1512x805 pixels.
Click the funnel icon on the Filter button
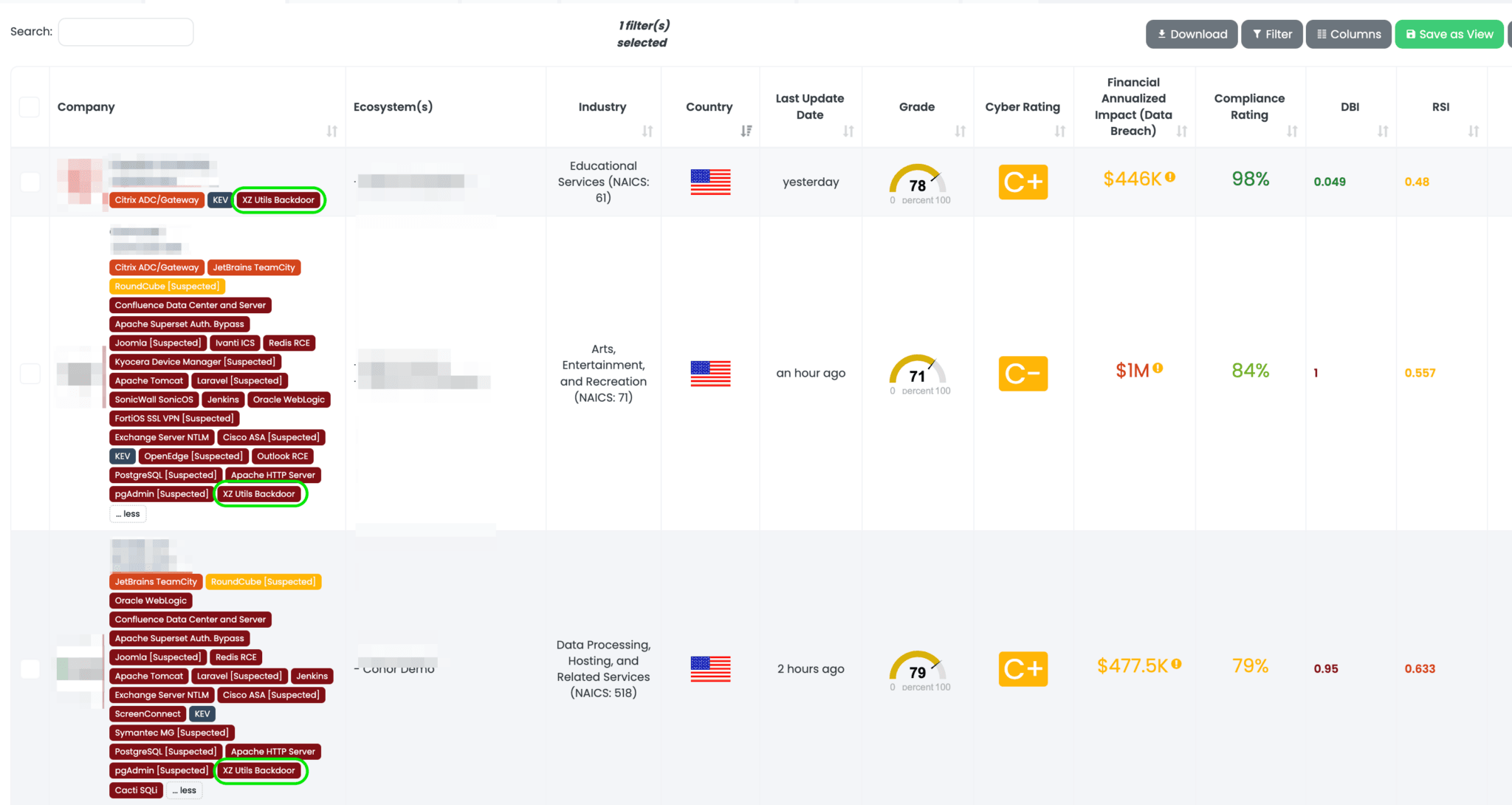tap(1256, 34)
